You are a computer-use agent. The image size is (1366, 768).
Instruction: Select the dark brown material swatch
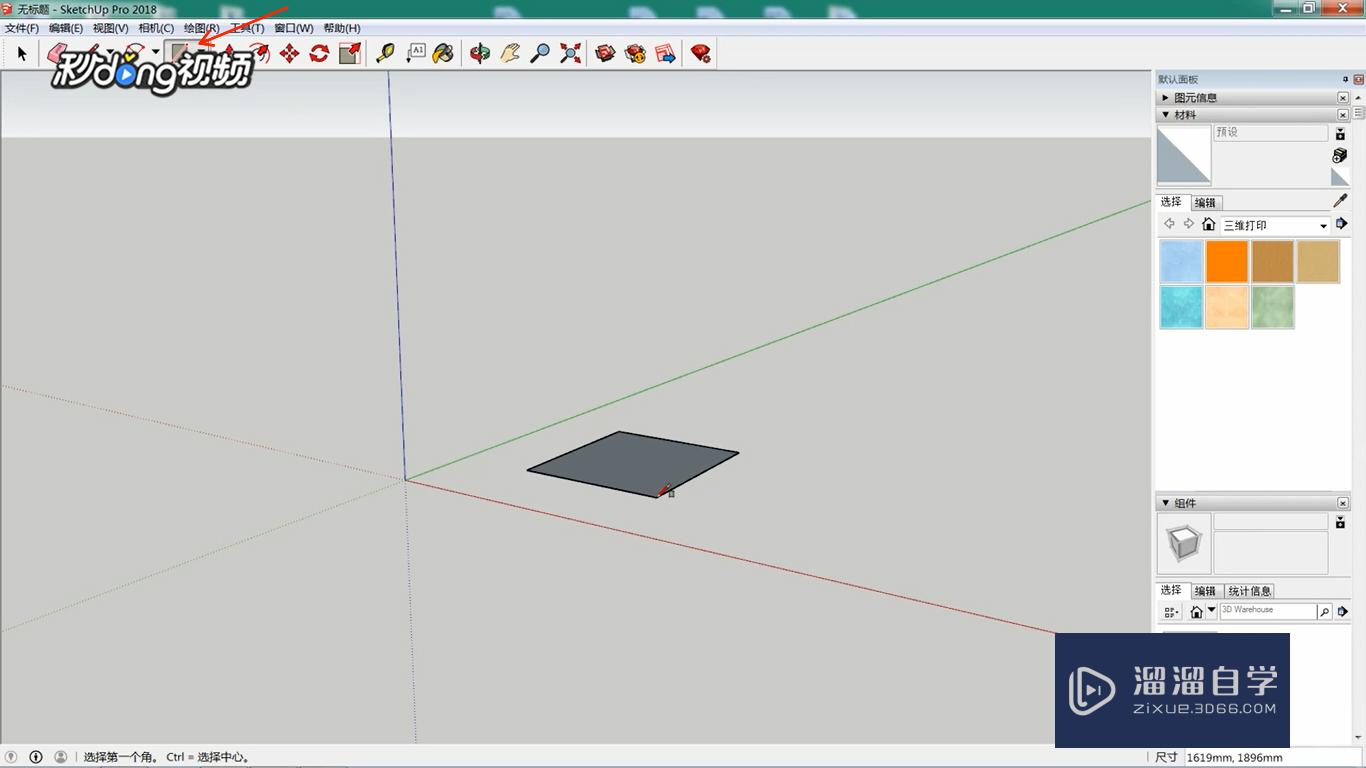tap(1273, 262)
